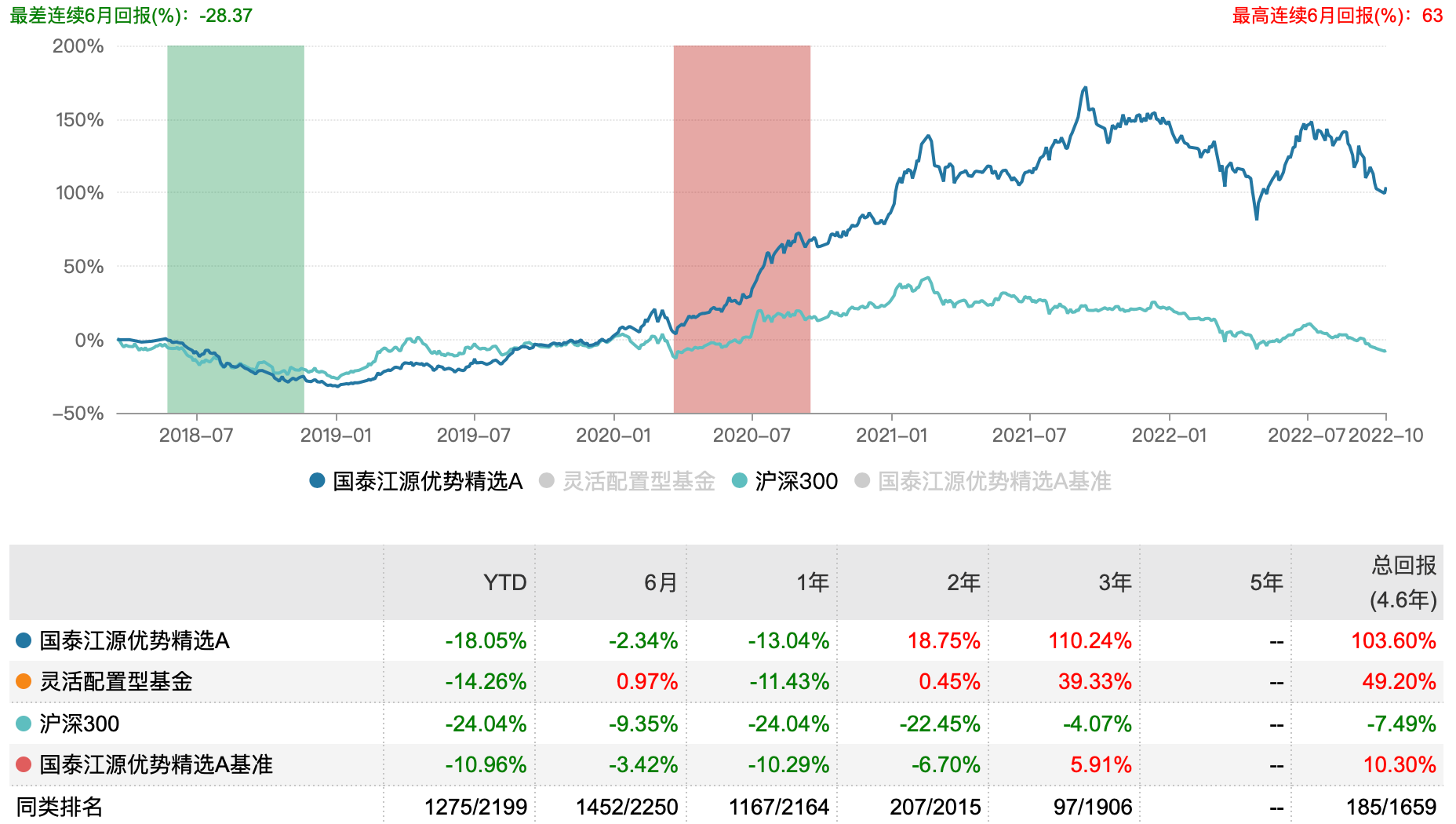The image size is (1456, 824).
Task: Click the 总回报 (4.6年) column header
Action: coord(1403,582)
